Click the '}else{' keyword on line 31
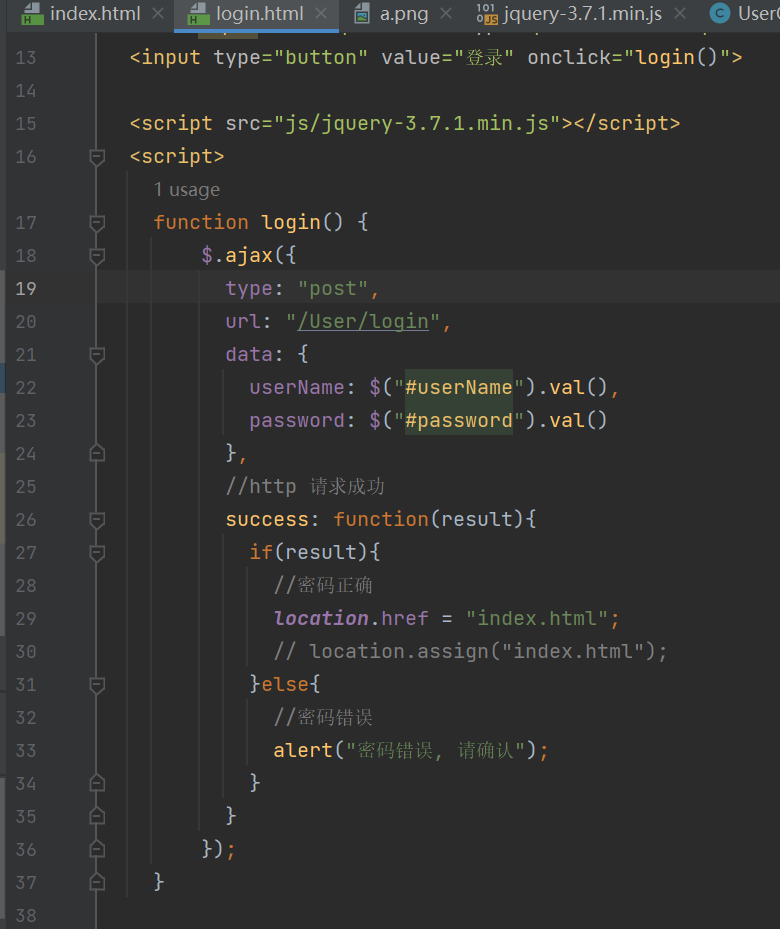This screenshot has width=780, height=929. (285, 684)
